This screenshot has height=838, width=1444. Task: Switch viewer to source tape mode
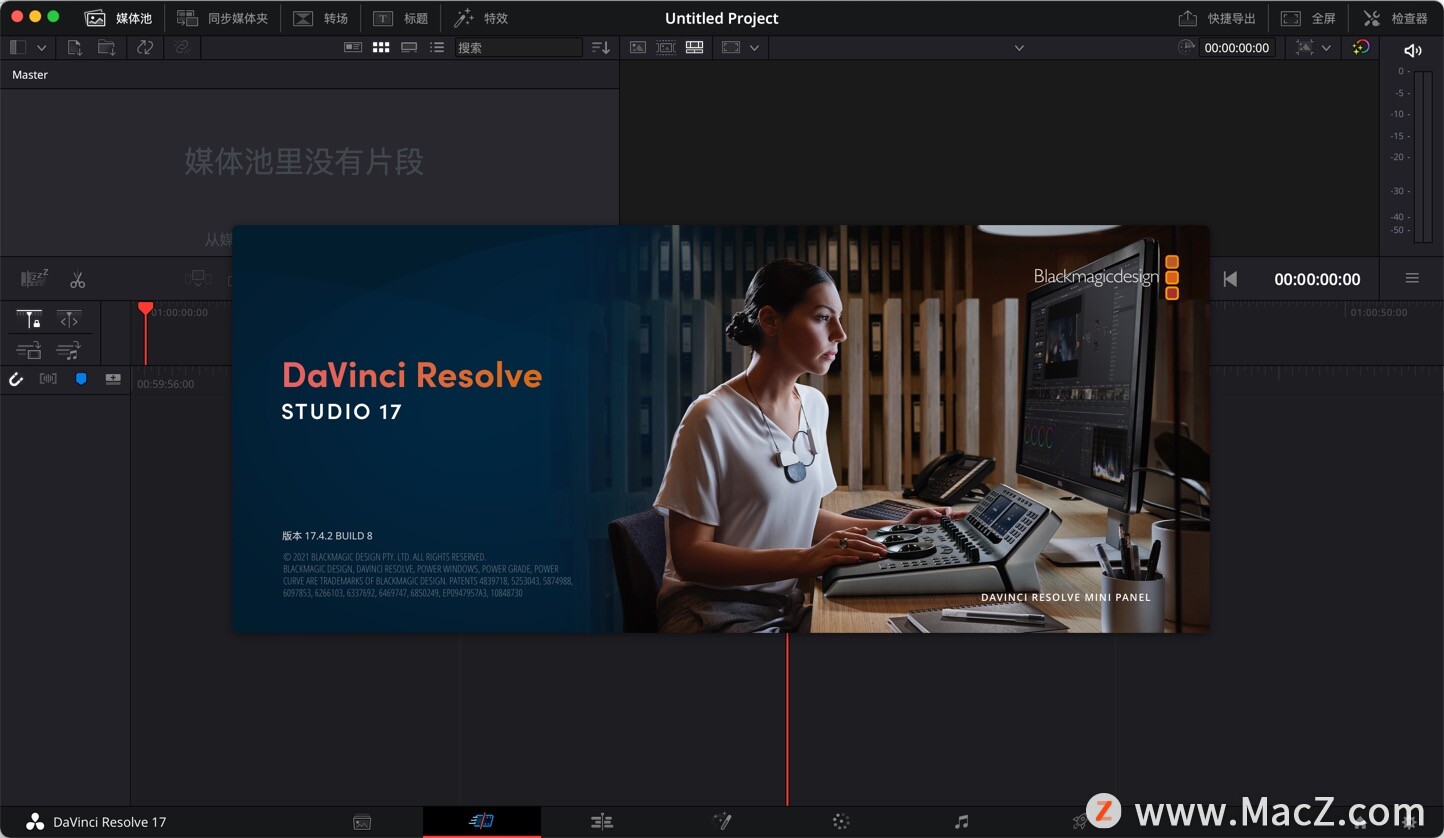(666, 47)
